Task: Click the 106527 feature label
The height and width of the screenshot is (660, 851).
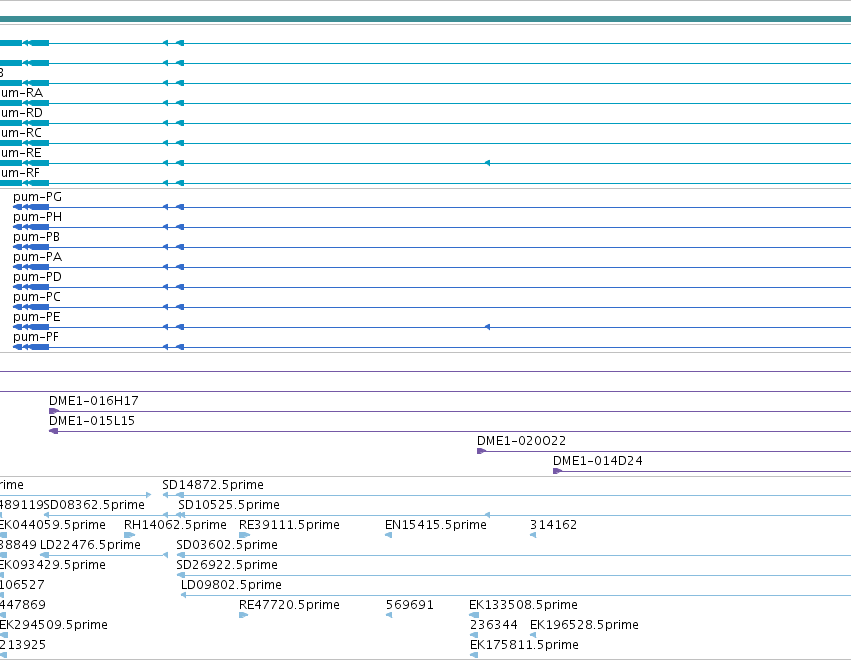Action: pos(22,586)
